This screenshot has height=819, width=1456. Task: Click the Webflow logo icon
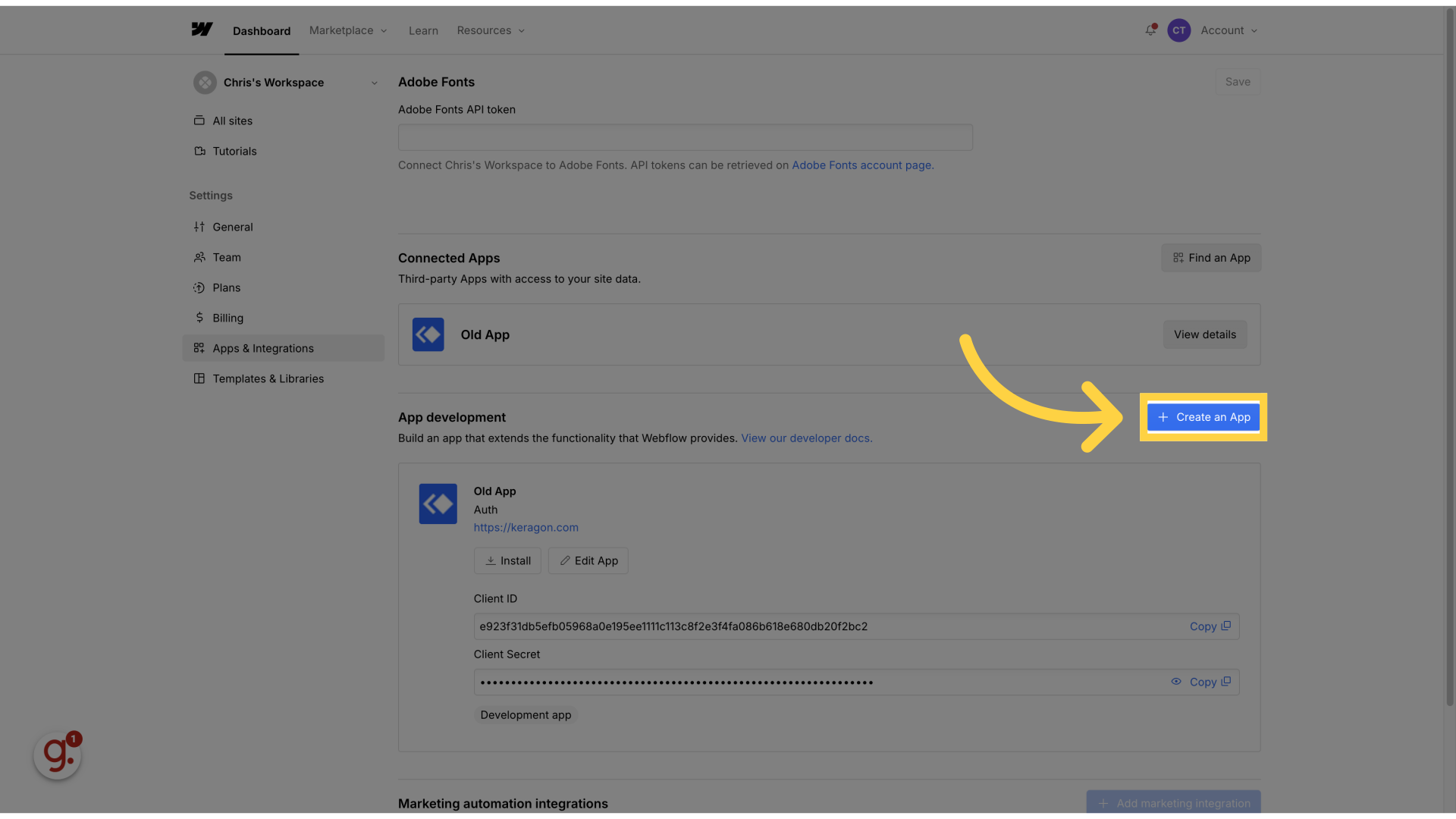coord(202,30)
